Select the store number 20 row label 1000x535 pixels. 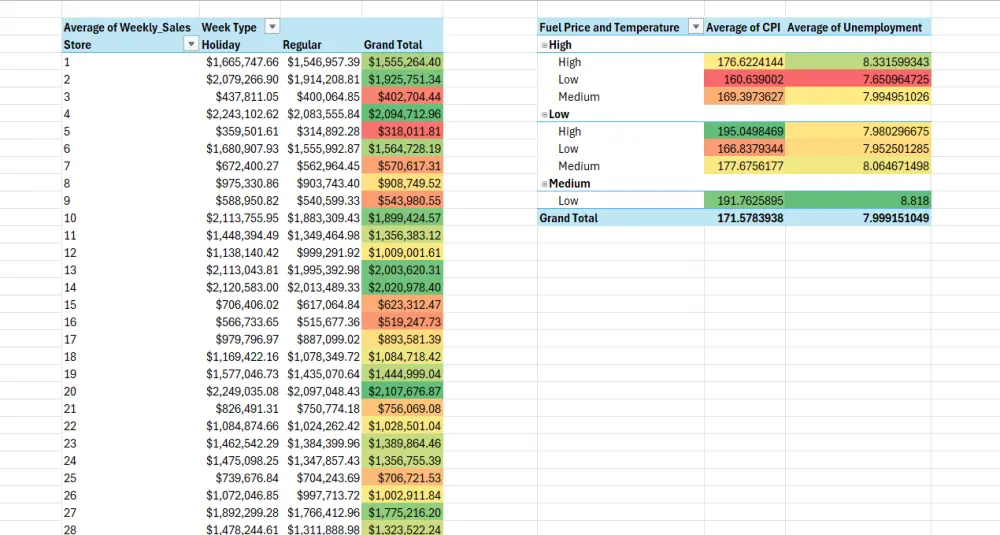point(131,391)
